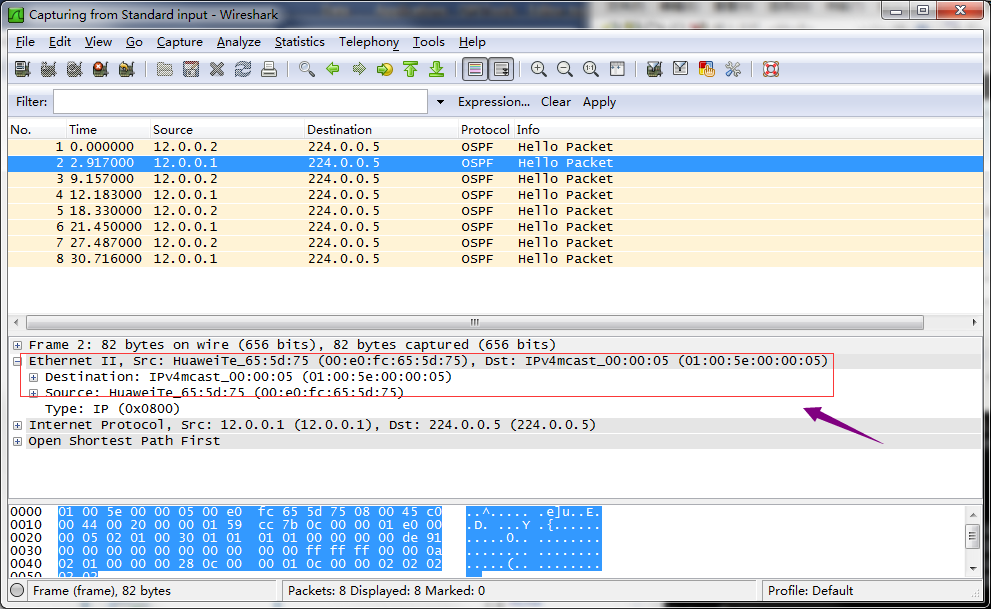Toggle packet list colorization
This screenshot has width=991, height=609.
[x=475, y=69]
